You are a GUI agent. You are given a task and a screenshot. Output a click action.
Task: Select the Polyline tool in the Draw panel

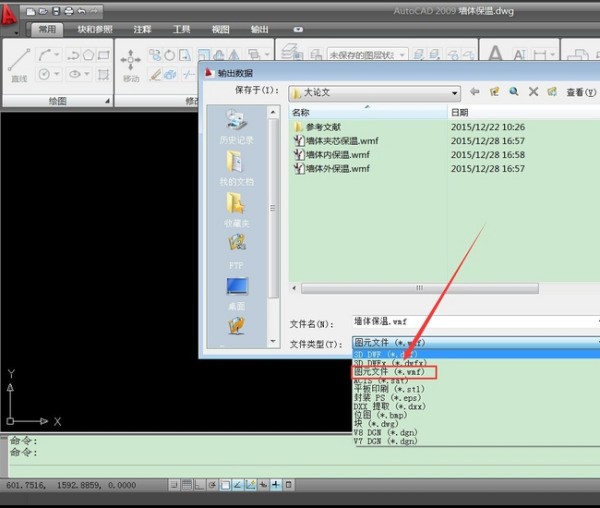(73, 55)
